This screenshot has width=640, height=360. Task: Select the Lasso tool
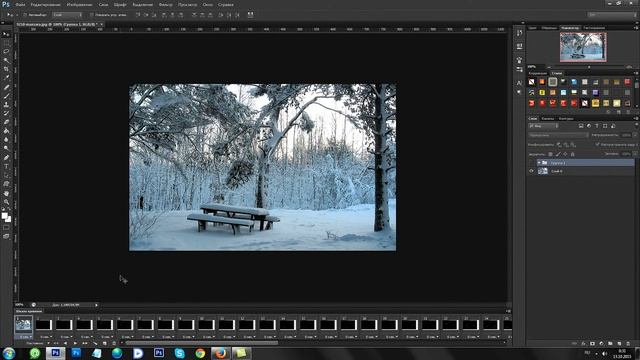(6, 52)
